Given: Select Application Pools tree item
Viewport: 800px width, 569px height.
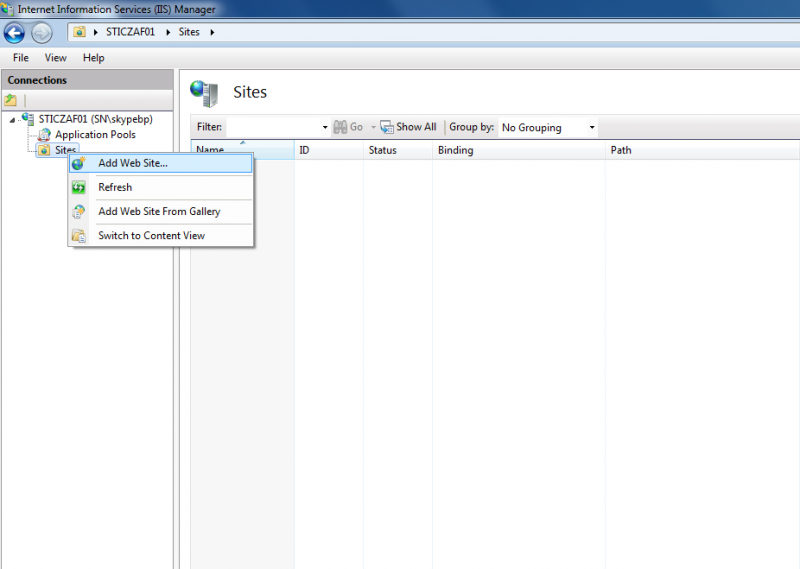Looking at the screenshot, I should 95,135.
